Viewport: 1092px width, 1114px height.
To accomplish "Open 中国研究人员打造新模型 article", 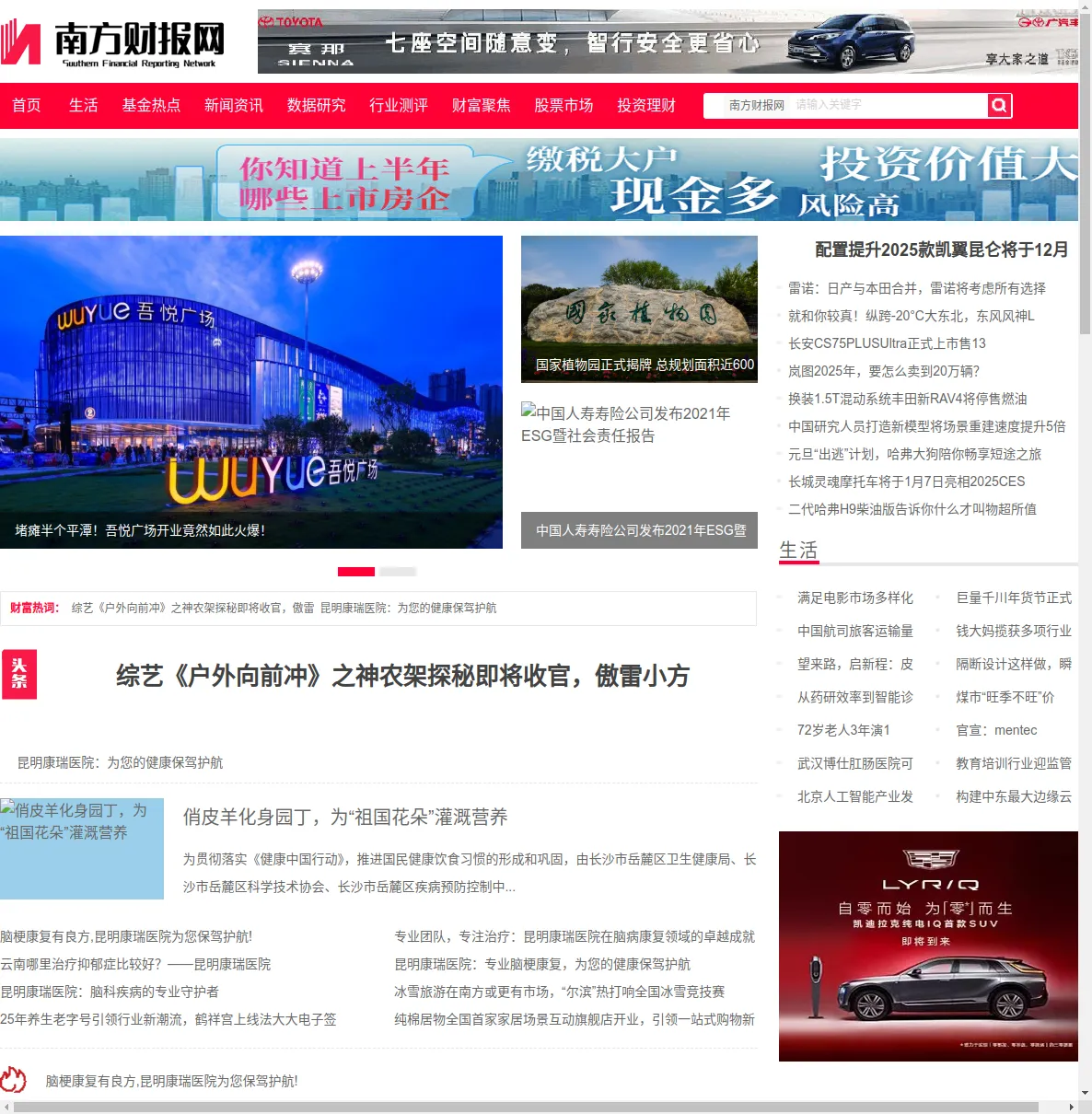I will [926, 426].
